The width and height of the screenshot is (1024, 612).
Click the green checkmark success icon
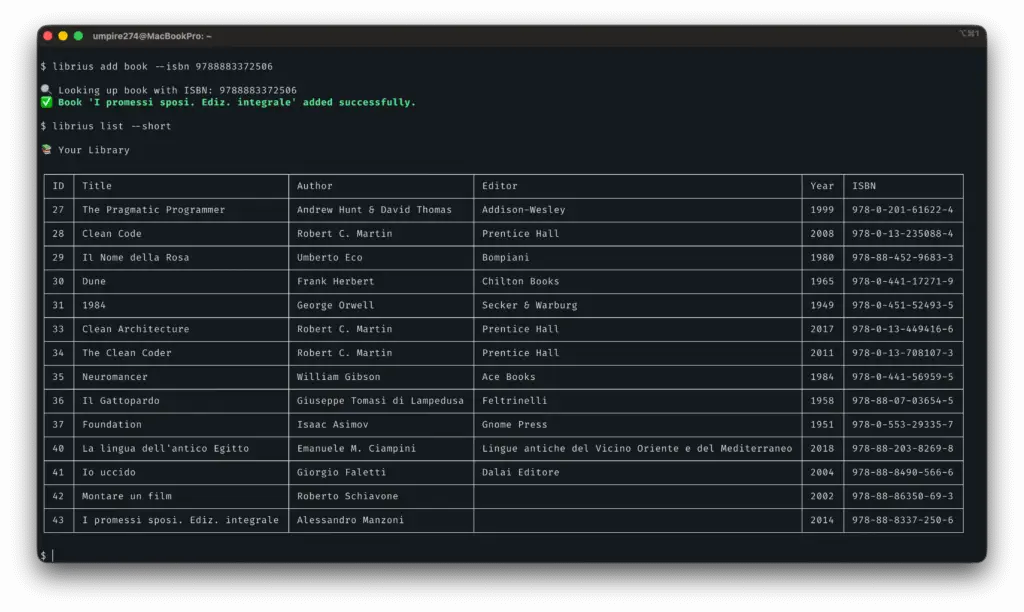tap(46, 102)
